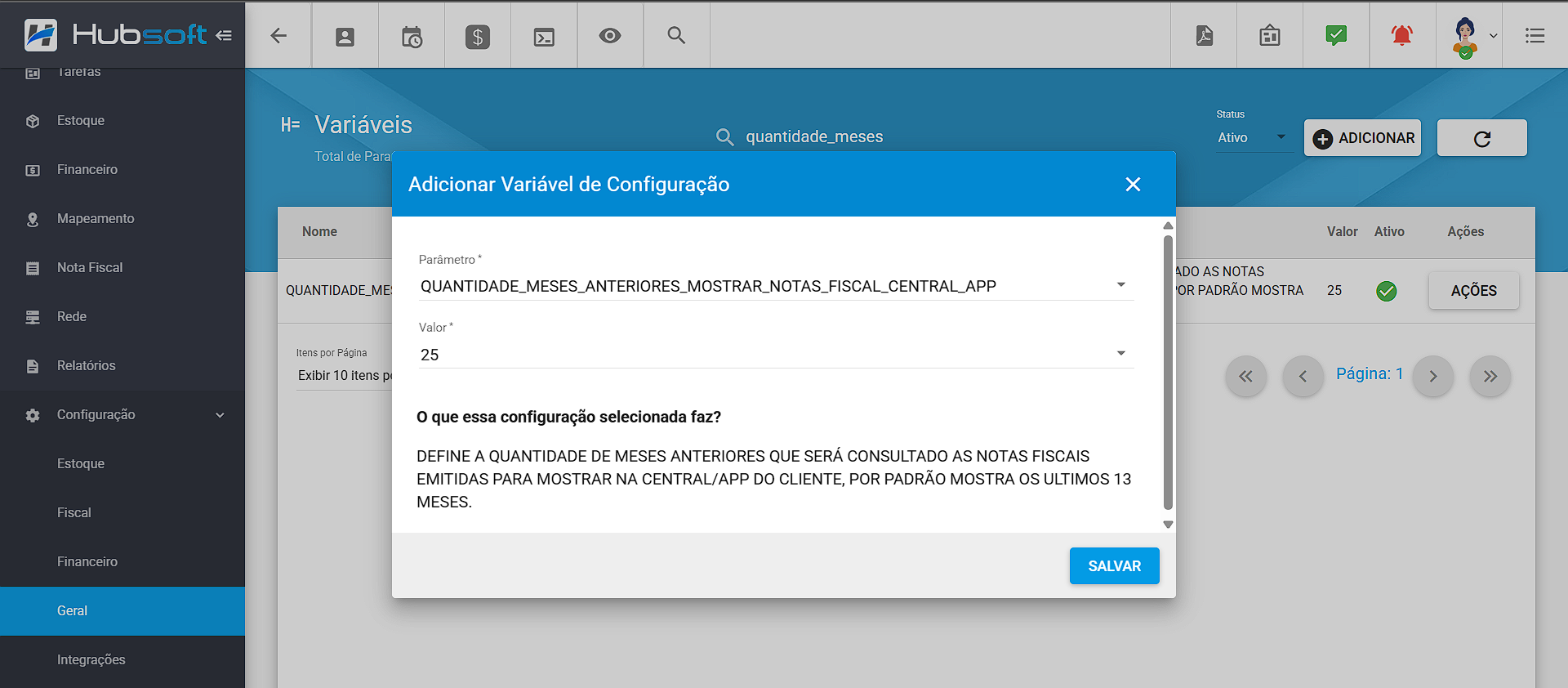This screenshot has width=1568, height=688.
Task: Open Fiscal under Configuração
Action: tap(122, 513)
